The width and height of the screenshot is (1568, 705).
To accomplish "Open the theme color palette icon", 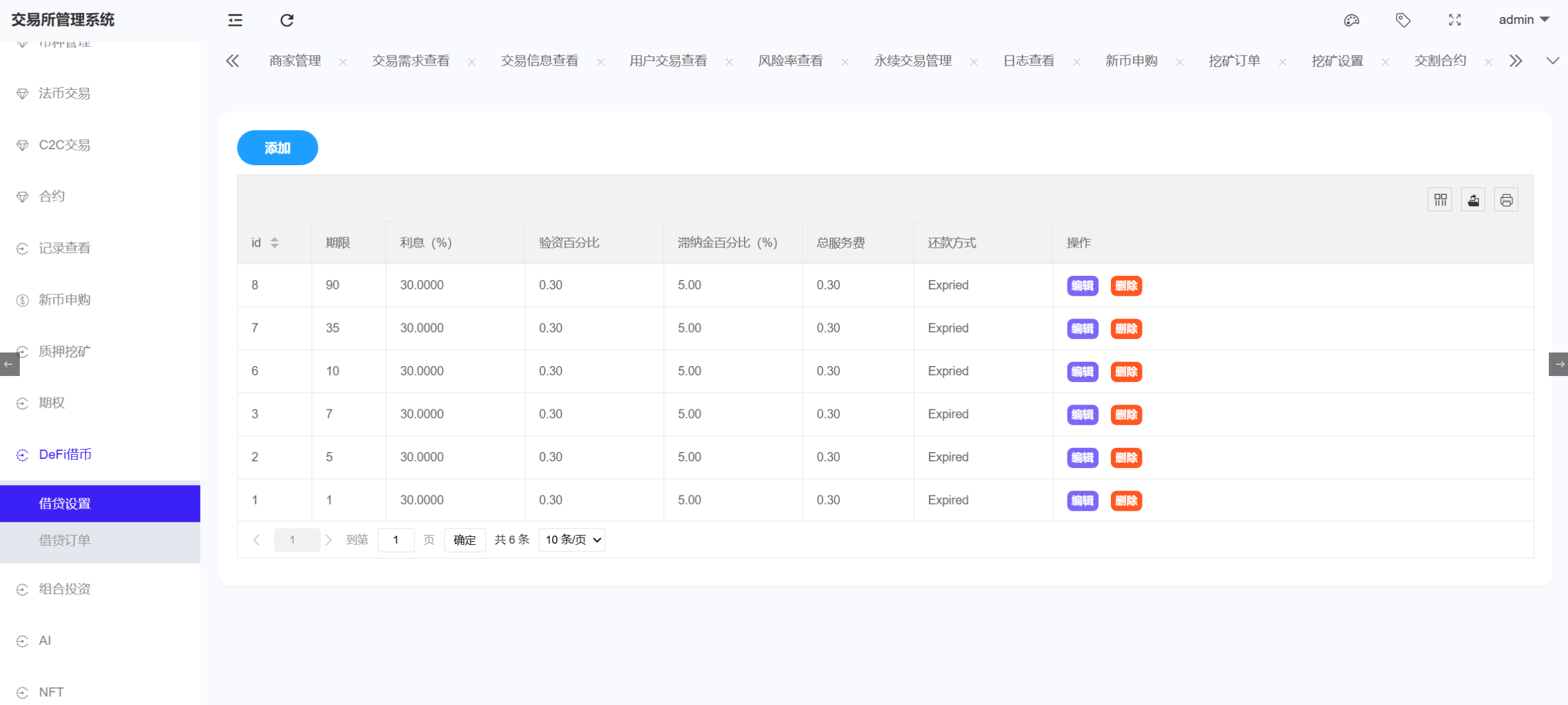I will pos(1352,20).
